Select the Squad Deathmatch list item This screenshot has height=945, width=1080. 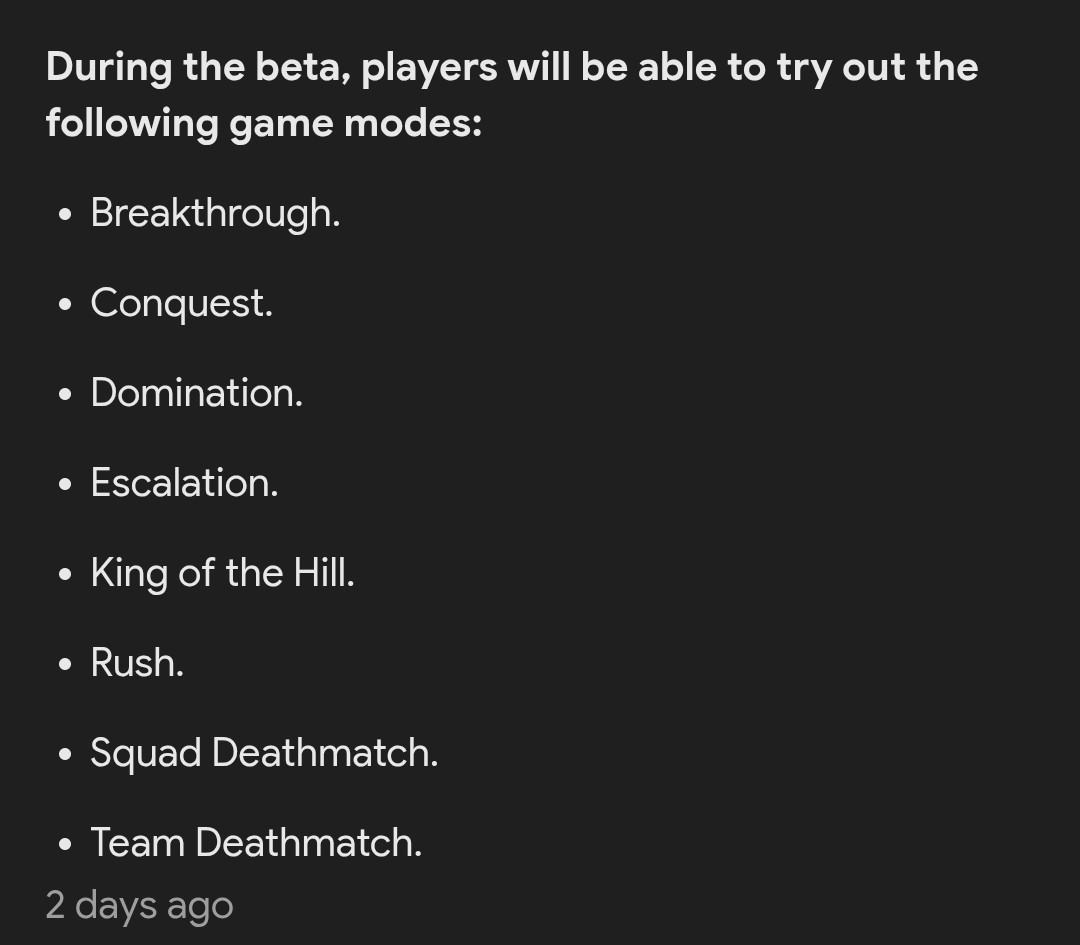click(x=264, y=753)
